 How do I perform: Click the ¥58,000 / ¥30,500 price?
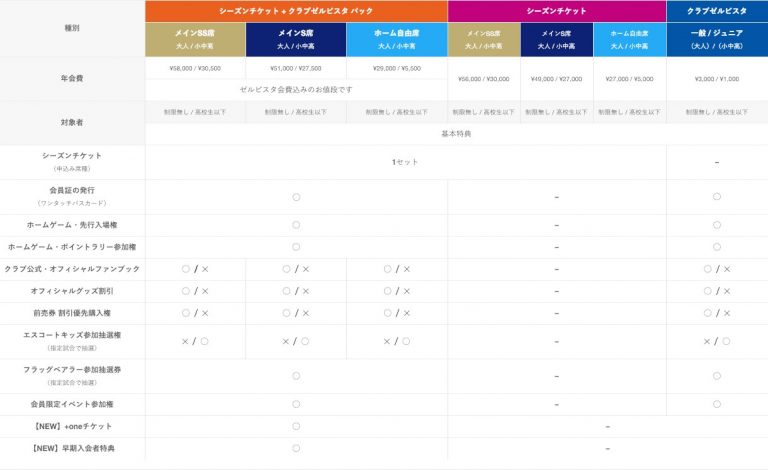(x=195, y=68)
